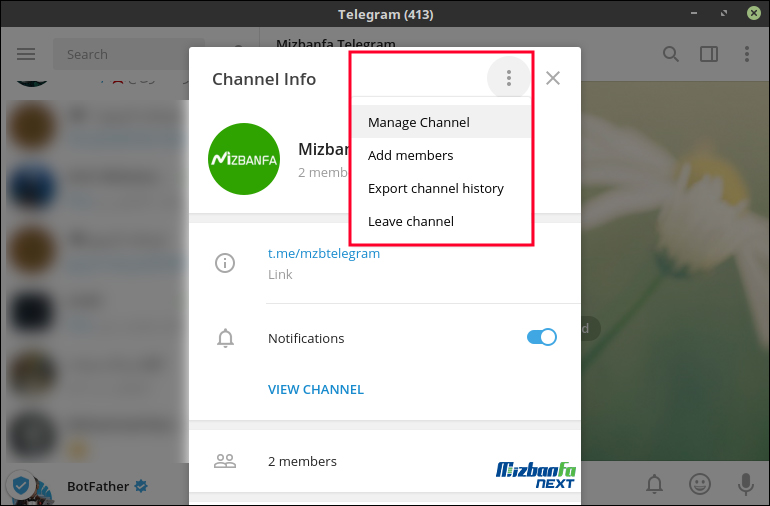The height and width of the screenshot is (506, 770).
Task: Open the hamburger main menu in Telegram
Action: pyautogui.click(x=26, y=54)
